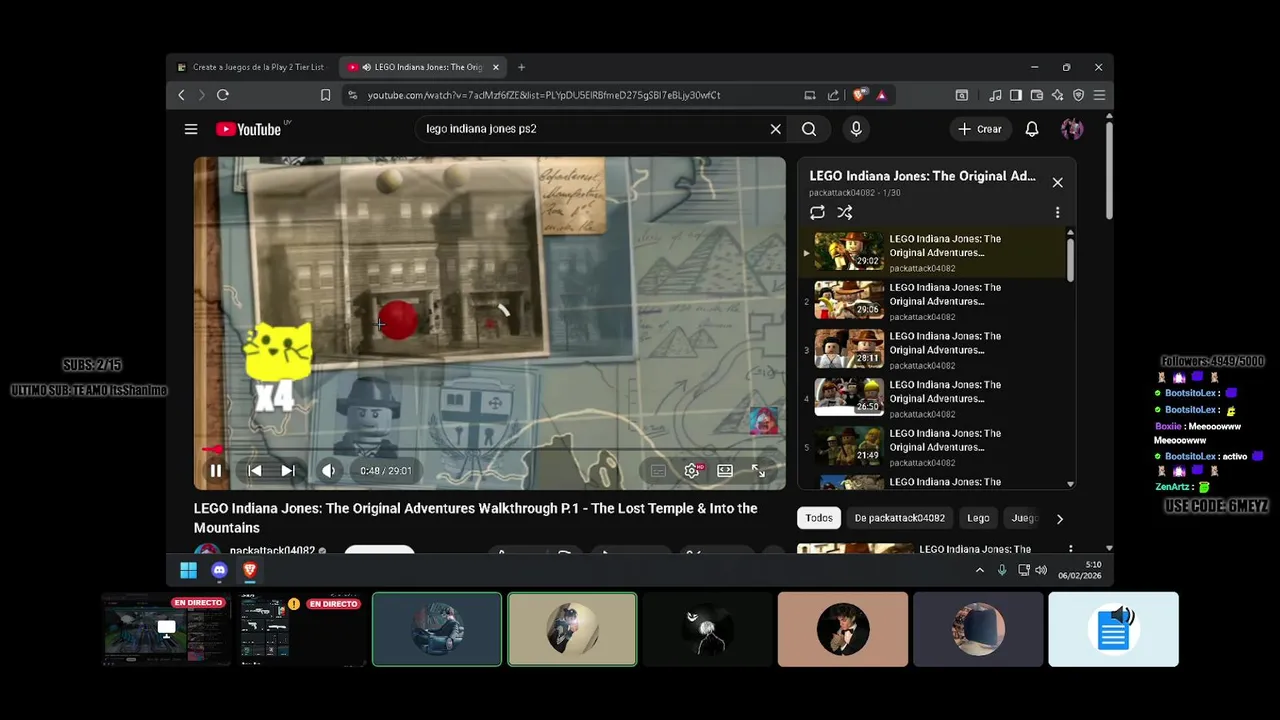This screenshot has width=1280, height=720.
Task: Open first EN DIRECTO stream thumbnail
Action: [x=166, y=629]
